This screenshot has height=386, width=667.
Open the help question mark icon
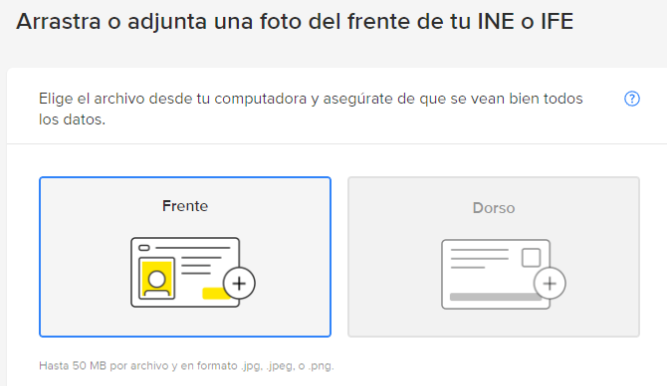(632, 99)
